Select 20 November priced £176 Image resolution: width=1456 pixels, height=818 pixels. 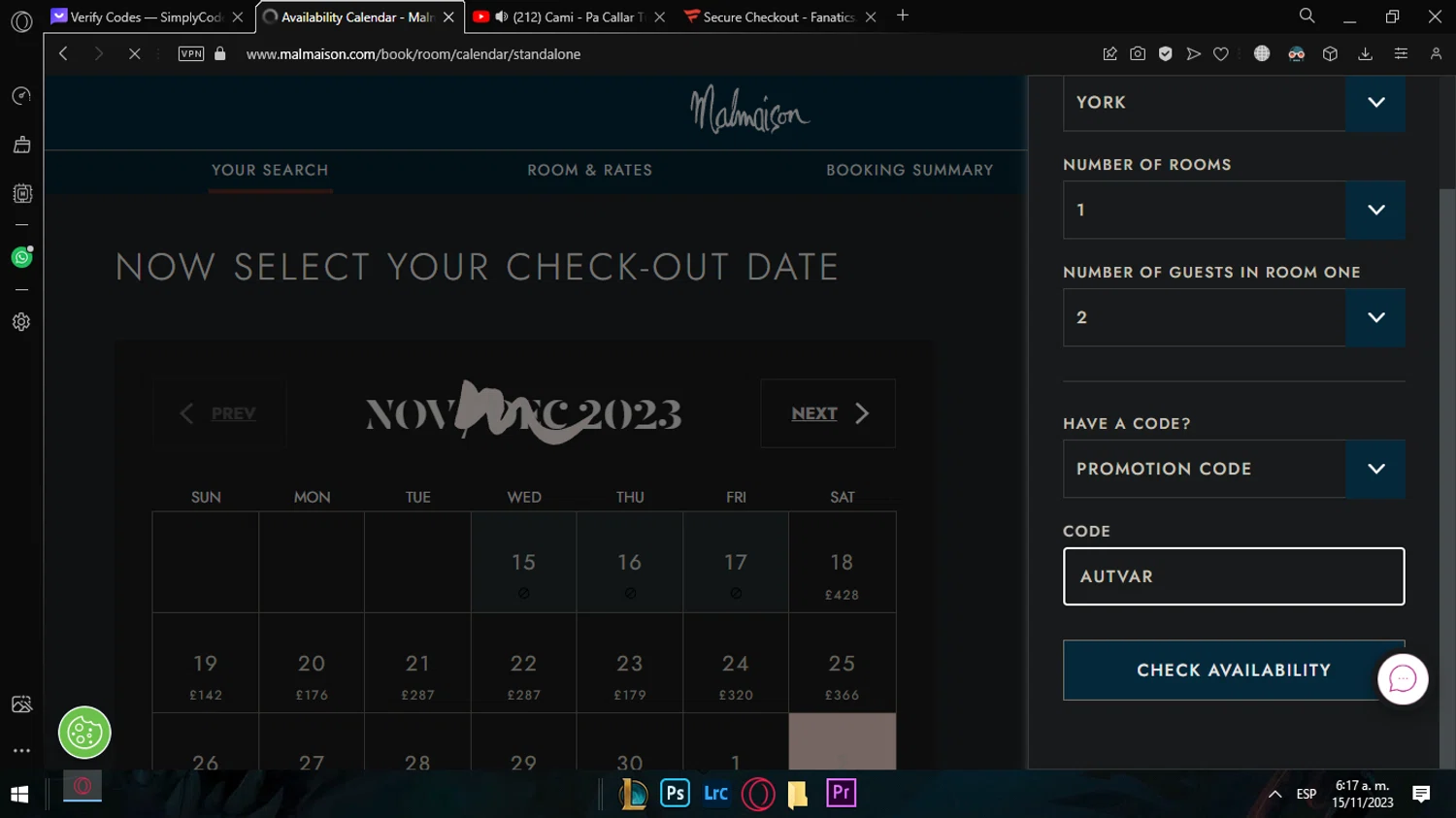click(312, 663)
